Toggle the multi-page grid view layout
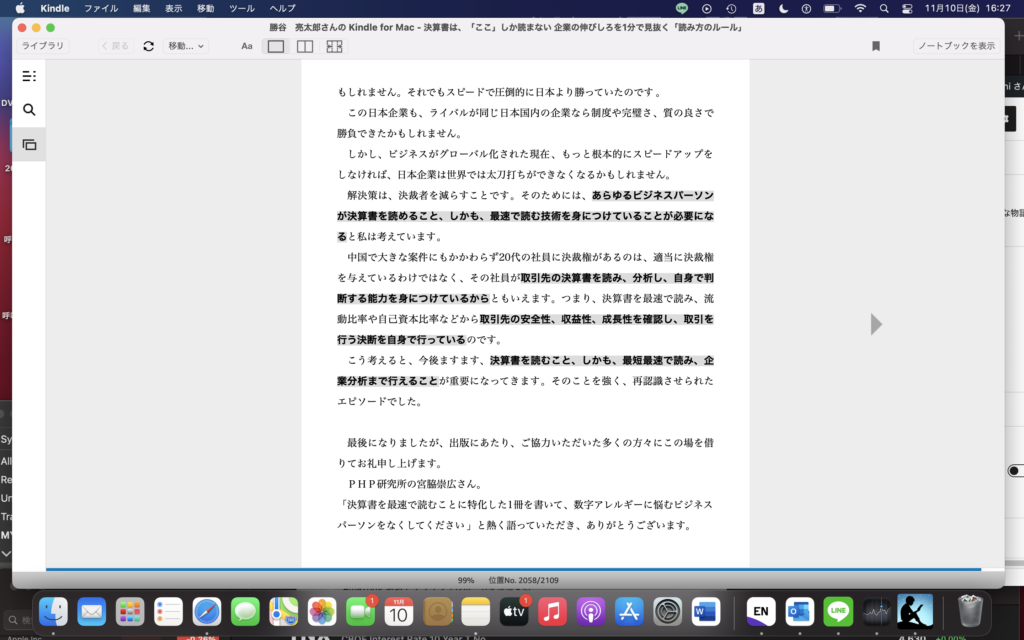Viewport: 1024px width, 640px height. pos(334,46)
